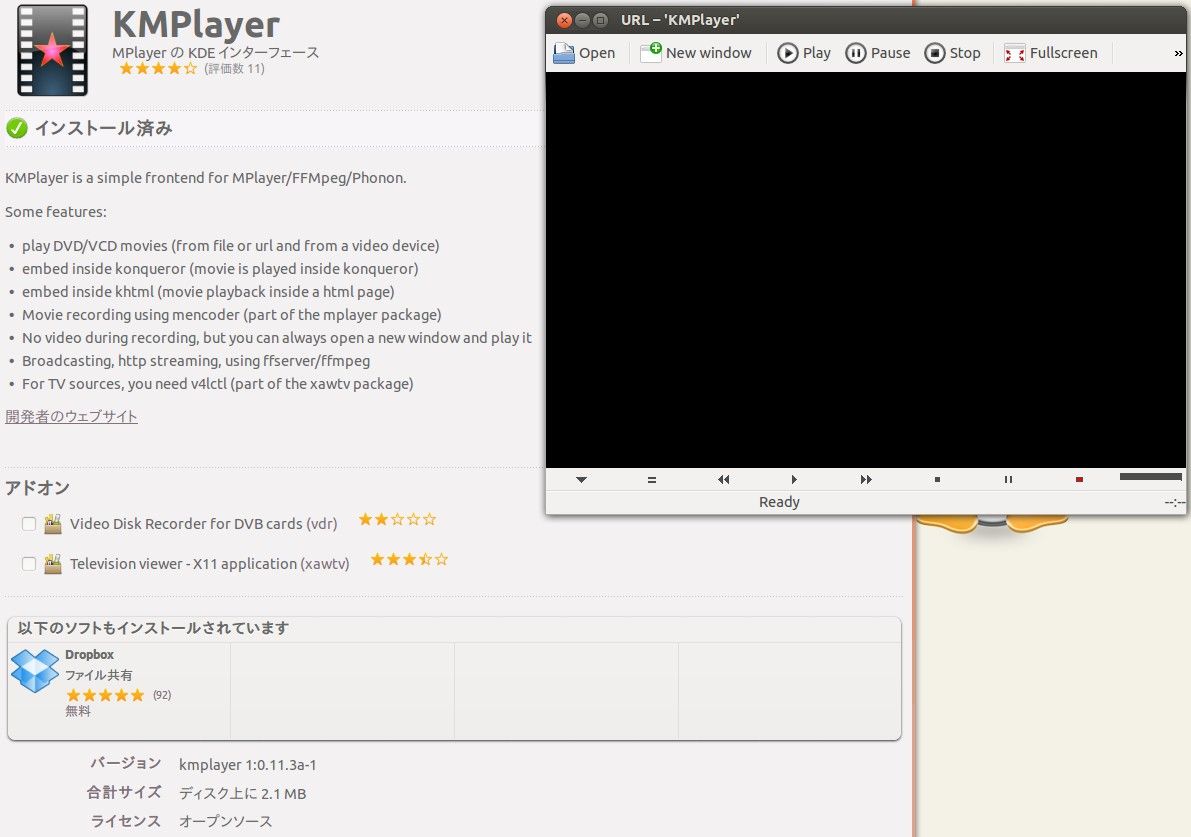
Task: Maximize the KMPlayer URL window
Action: tap(600, 21)
